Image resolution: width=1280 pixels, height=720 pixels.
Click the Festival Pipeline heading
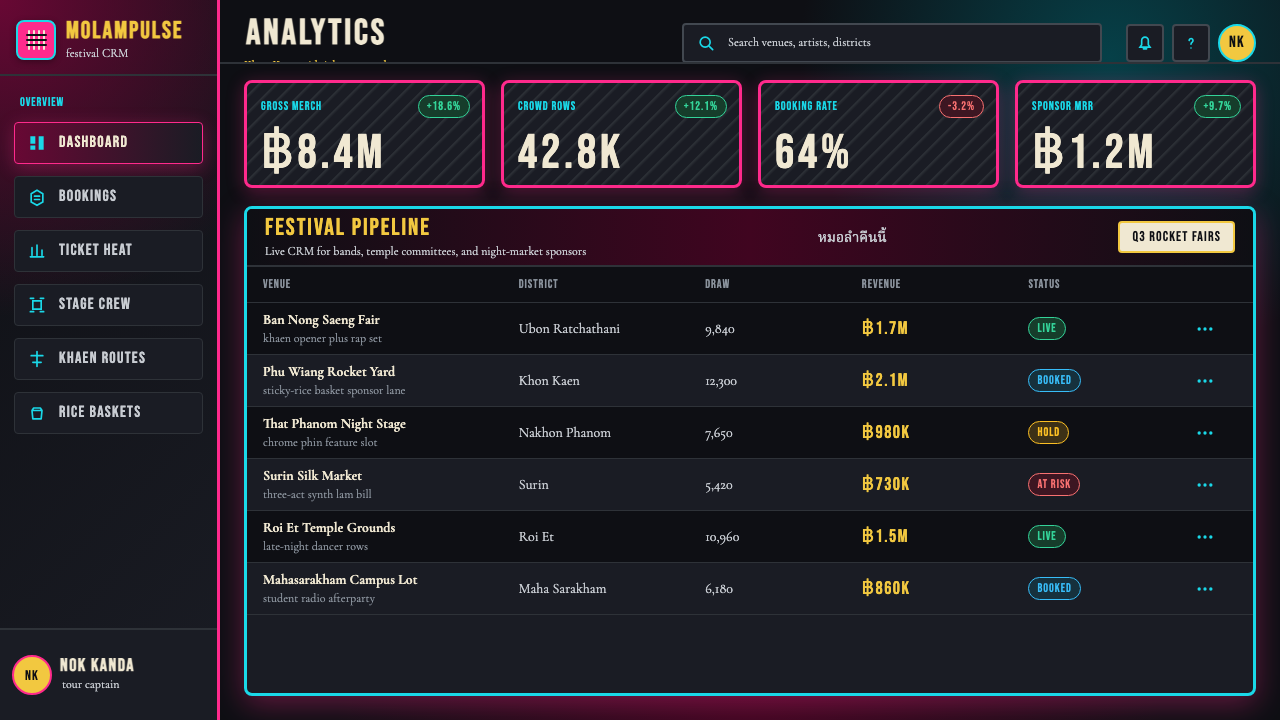pos(347,227)
